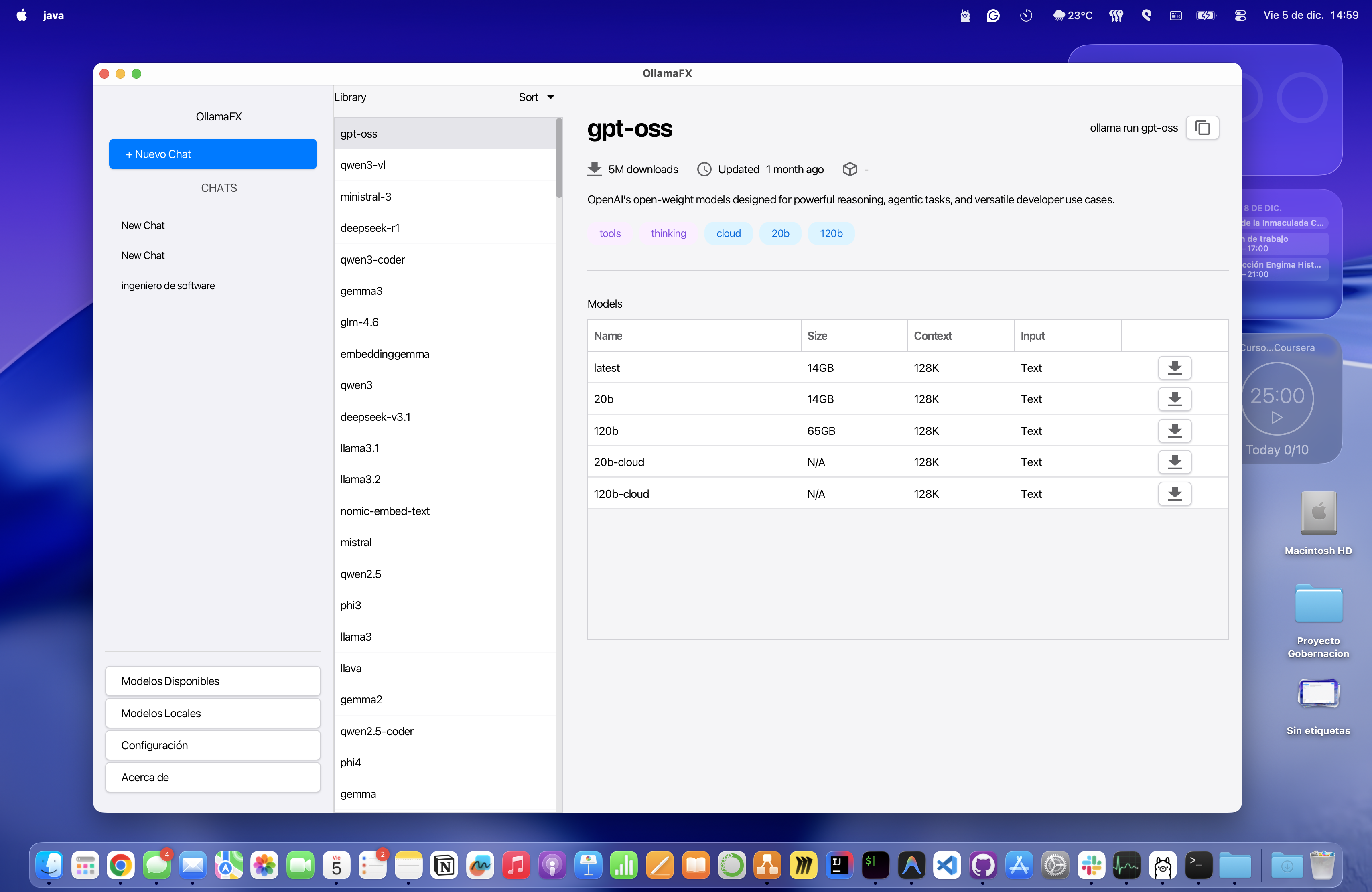Open the Trash in the Dock
Viewport: 1372px width, 892px height.
[x=1322, y=865]
